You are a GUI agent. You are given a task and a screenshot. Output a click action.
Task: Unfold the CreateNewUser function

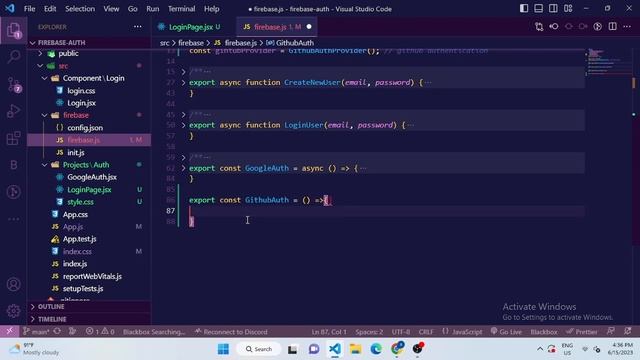click(x=183, y=82)
